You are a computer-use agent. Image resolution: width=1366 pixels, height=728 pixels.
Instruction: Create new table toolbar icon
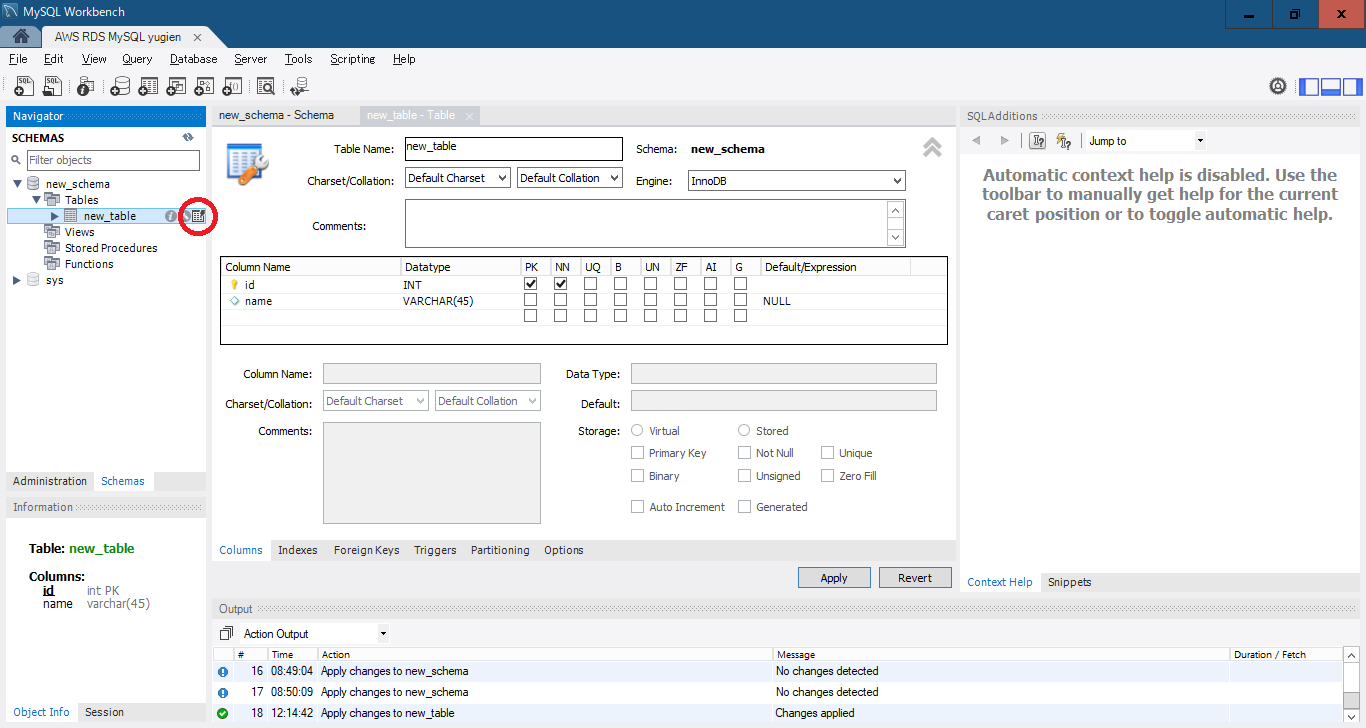tap(148, 86)
